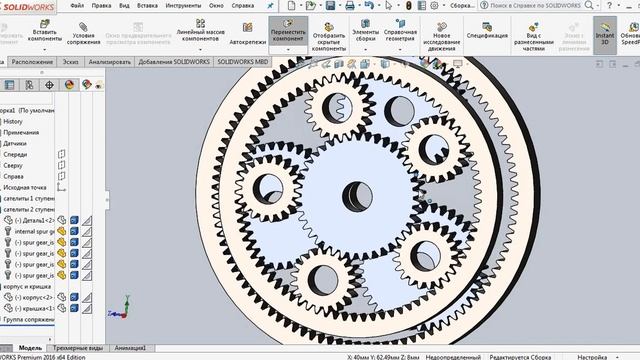The width and height of the screenshot is (640, 360).
Task: Open the DimXpertManager crosshair tab
Action: 49,85
